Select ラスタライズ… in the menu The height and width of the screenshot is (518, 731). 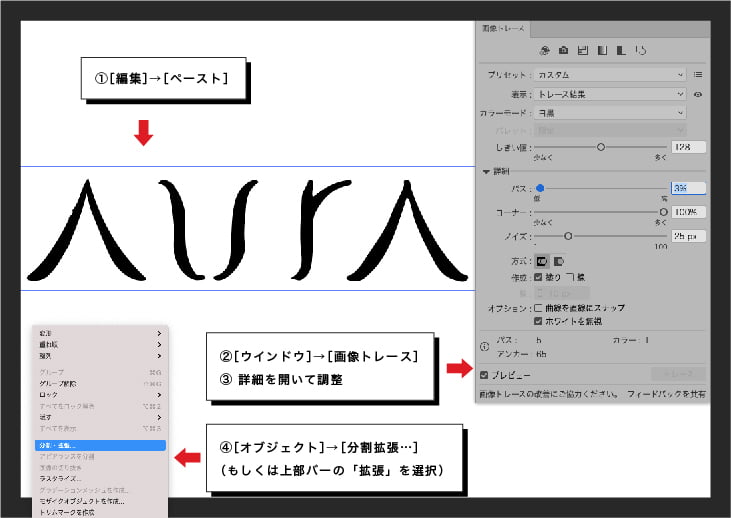[60, 479]
